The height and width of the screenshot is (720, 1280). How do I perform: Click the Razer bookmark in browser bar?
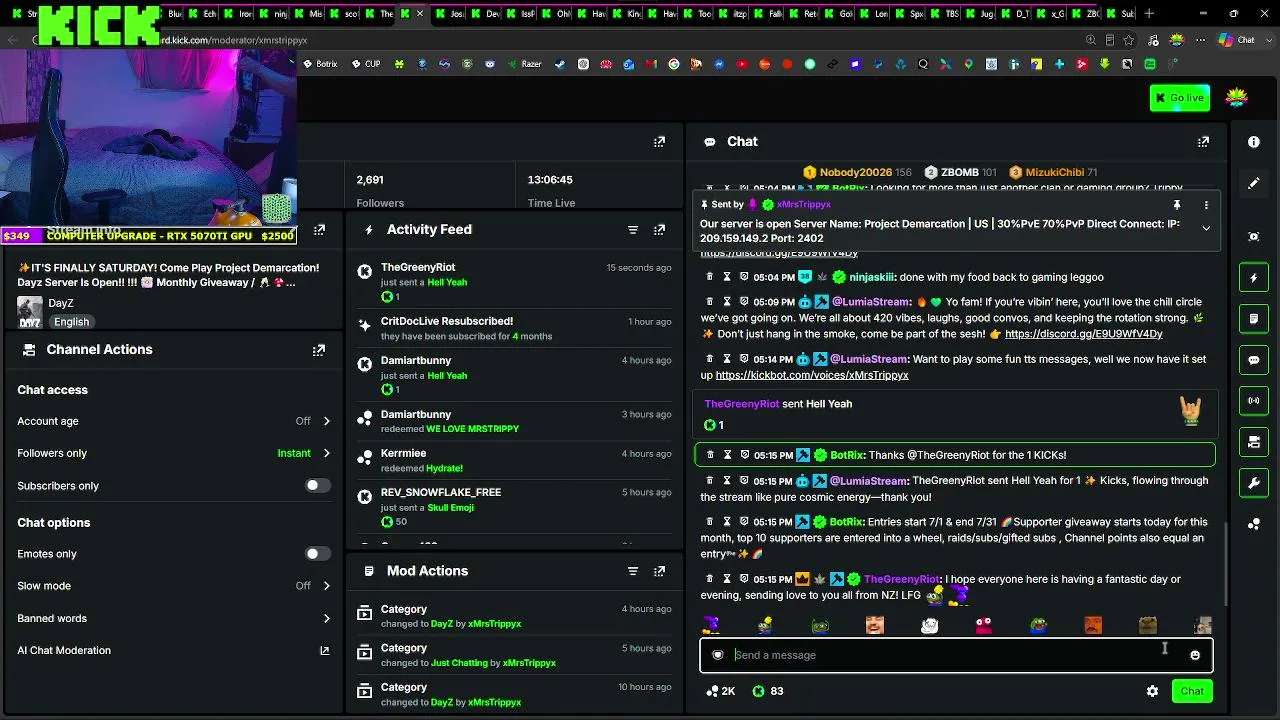(x=524, y=64)
